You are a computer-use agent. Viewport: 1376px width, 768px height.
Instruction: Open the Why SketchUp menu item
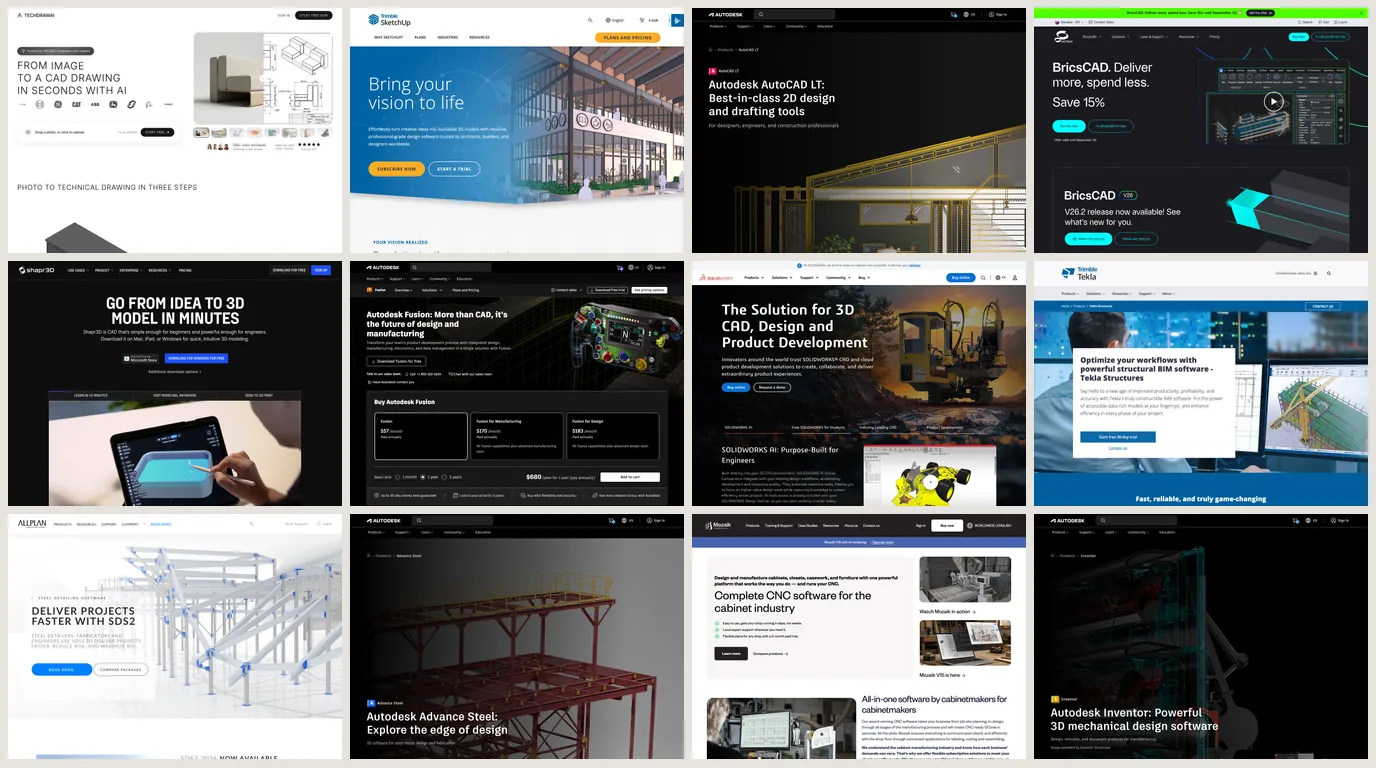(x=388, y=37)
